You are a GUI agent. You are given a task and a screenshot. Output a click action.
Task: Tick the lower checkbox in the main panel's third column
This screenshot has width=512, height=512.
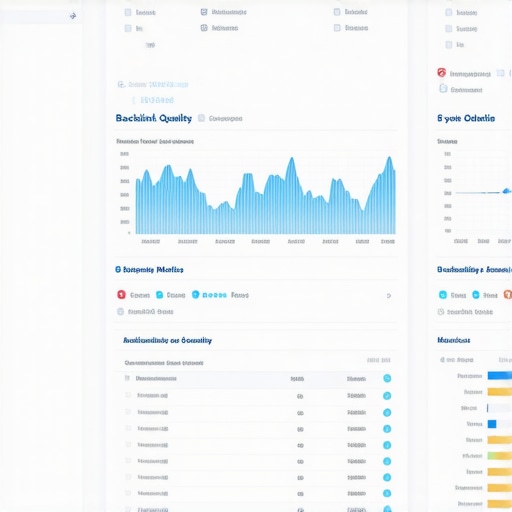[x=337, y=28]
